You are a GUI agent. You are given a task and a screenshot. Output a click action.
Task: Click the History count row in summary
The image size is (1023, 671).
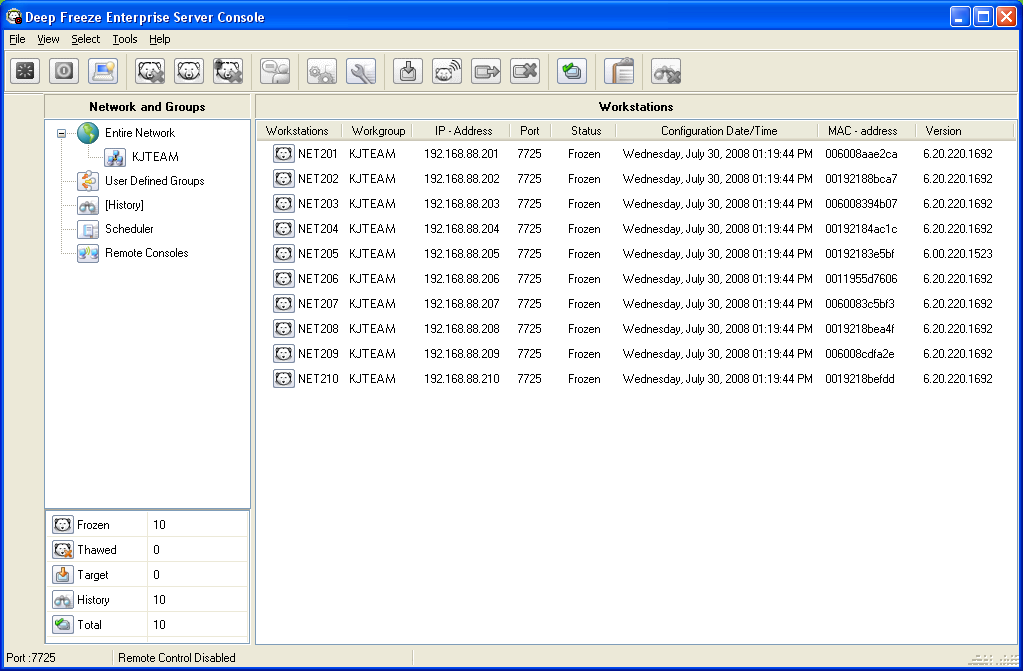coord(149,600)
